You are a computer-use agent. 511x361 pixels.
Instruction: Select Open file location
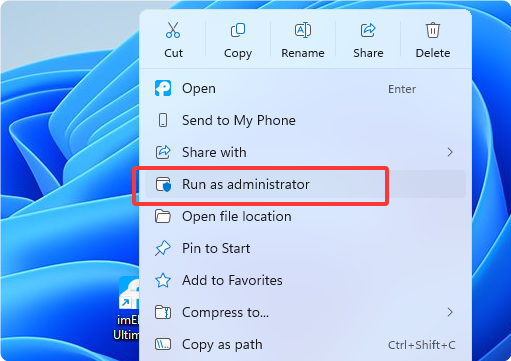(x=305, y=216)
